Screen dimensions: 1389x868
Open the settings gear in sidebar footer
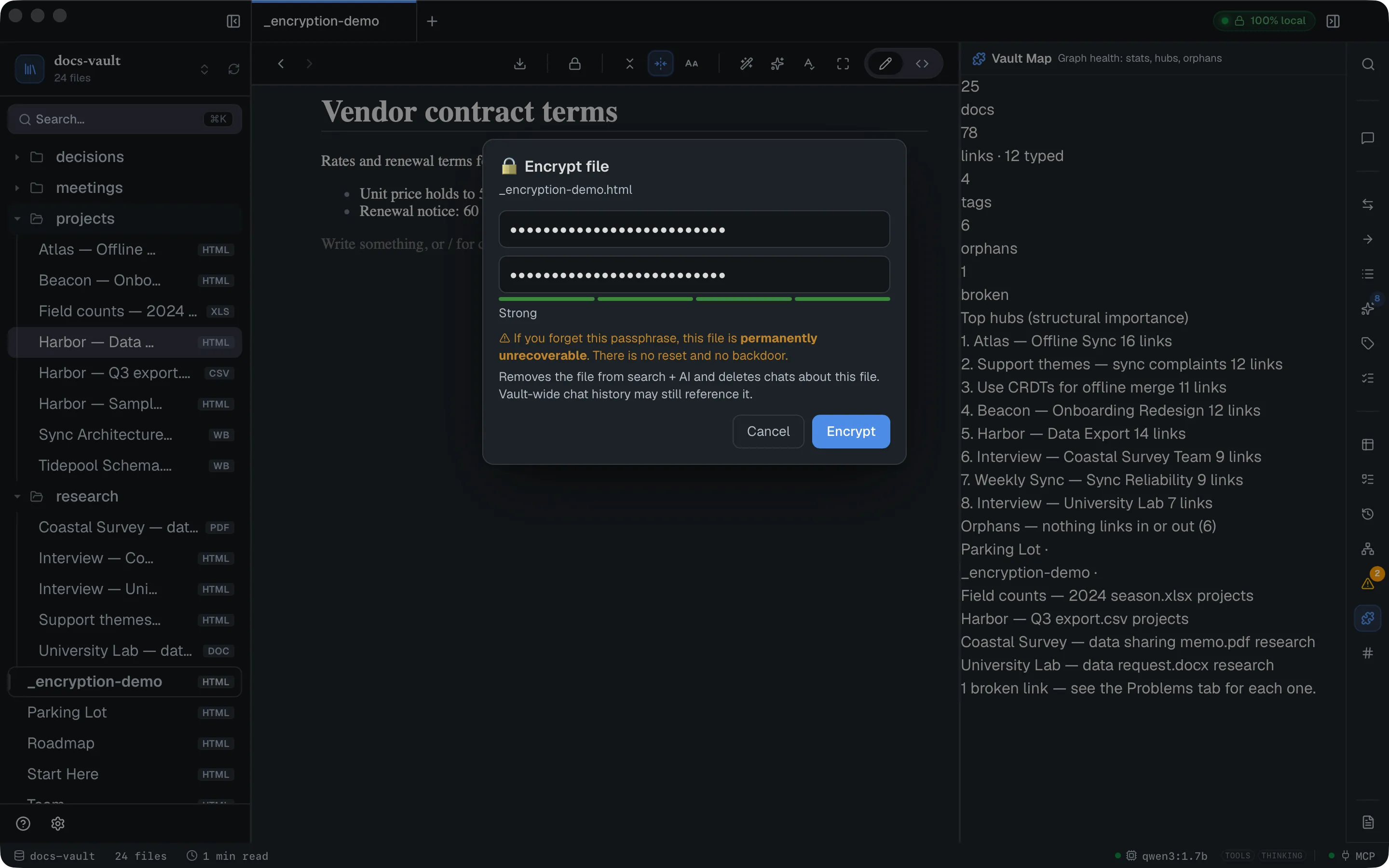[57, 824]
